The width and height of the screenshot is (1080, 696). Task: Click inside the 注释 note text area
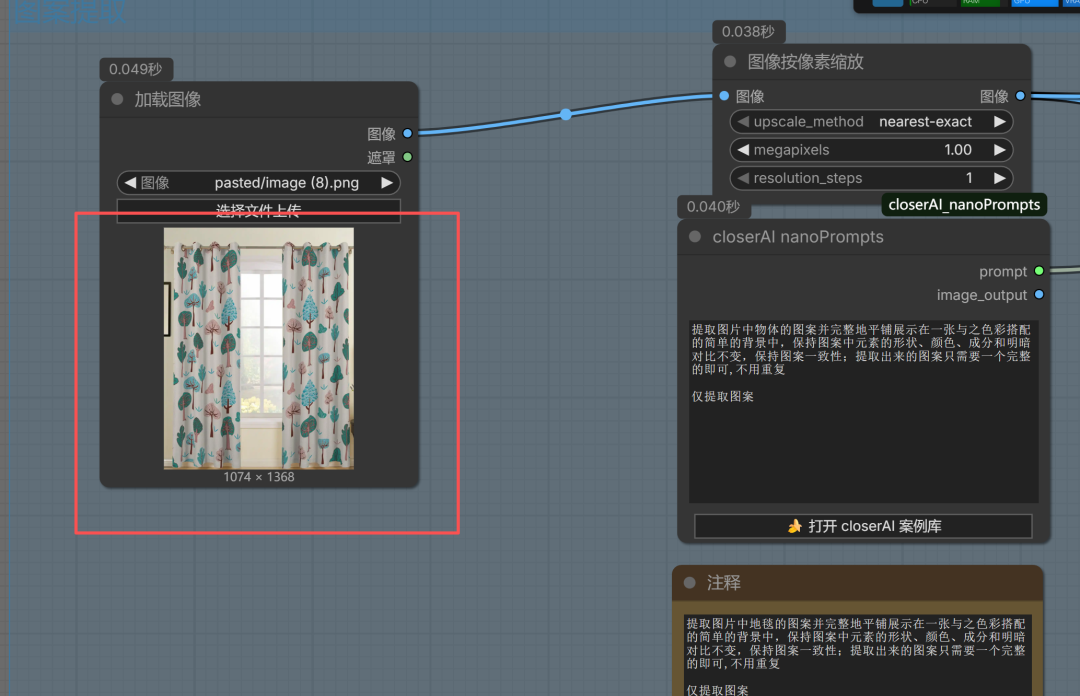pos(858,655)
